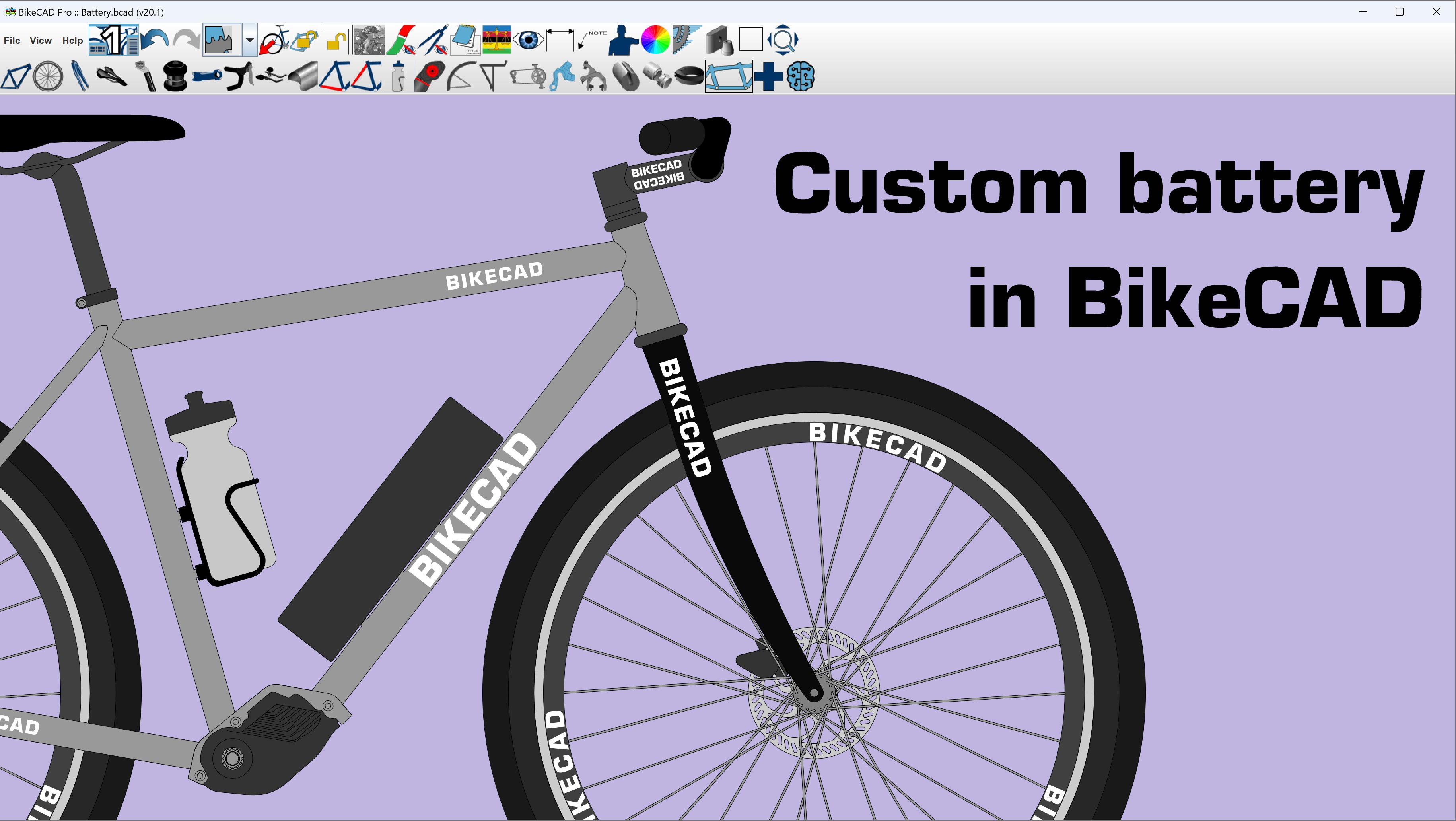Image resolution: width=1456 pixels, height=821 pixels.
Task: Click the chainring gear icon
Action: tap(687, 40)
